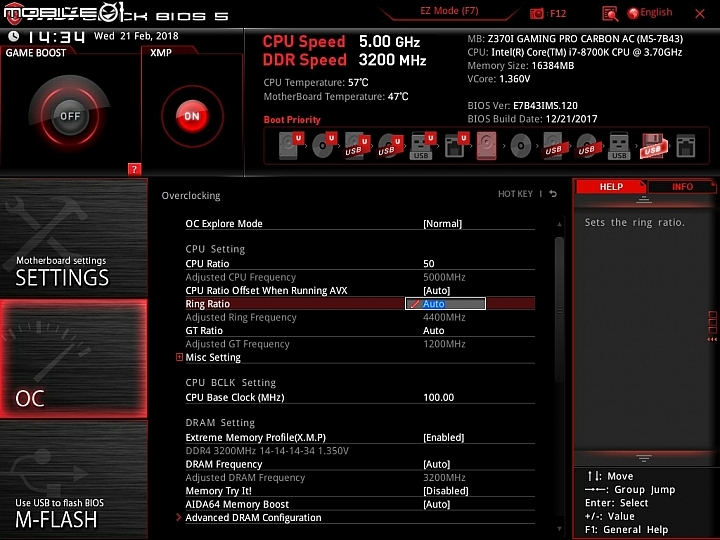720x540 pixels.
Task: Click CPU Base Clock value 100.00
Action: (x=439, y=397)
